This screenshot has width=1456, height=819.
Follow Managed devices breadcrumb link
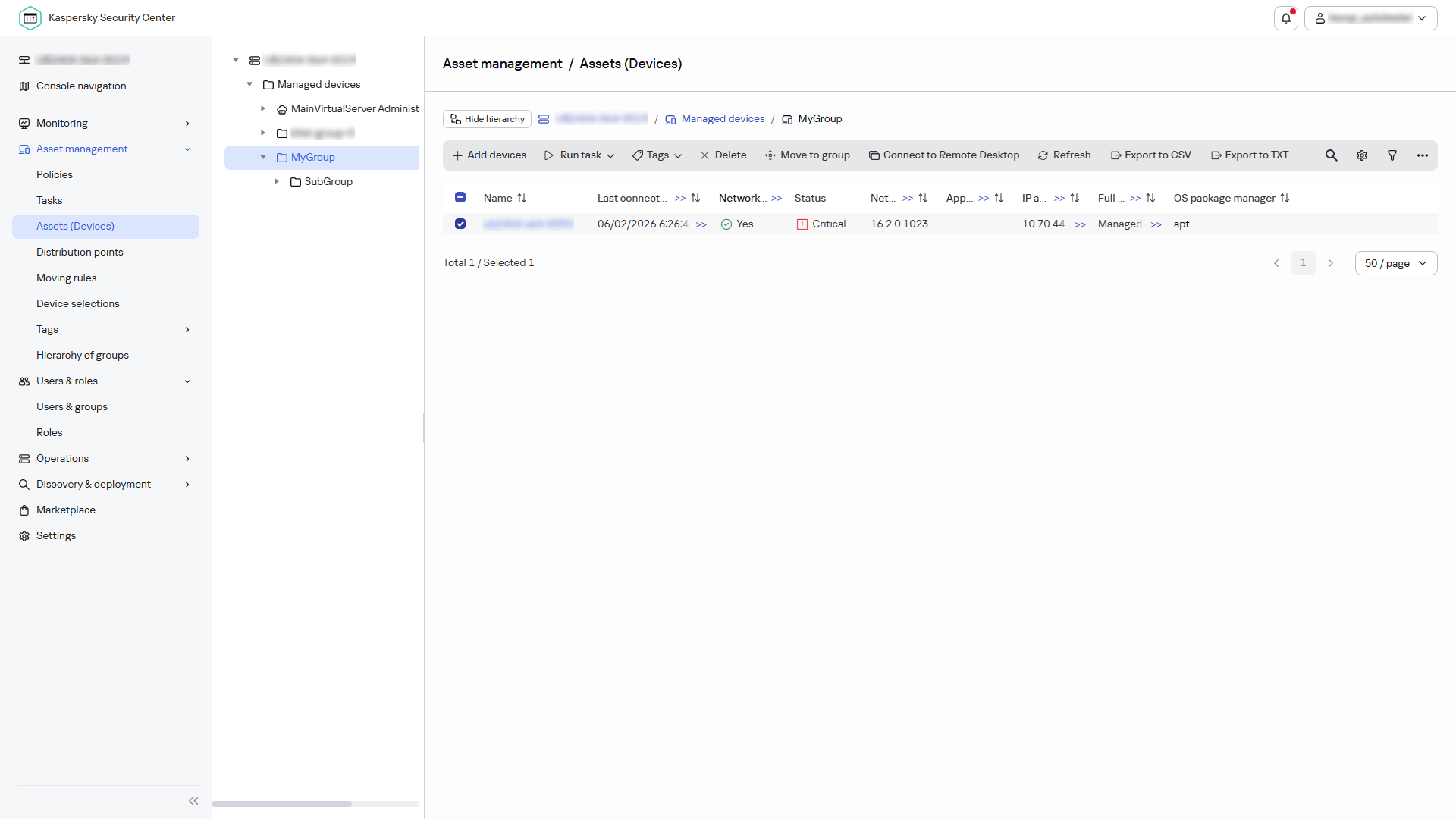tap(723, 119)
